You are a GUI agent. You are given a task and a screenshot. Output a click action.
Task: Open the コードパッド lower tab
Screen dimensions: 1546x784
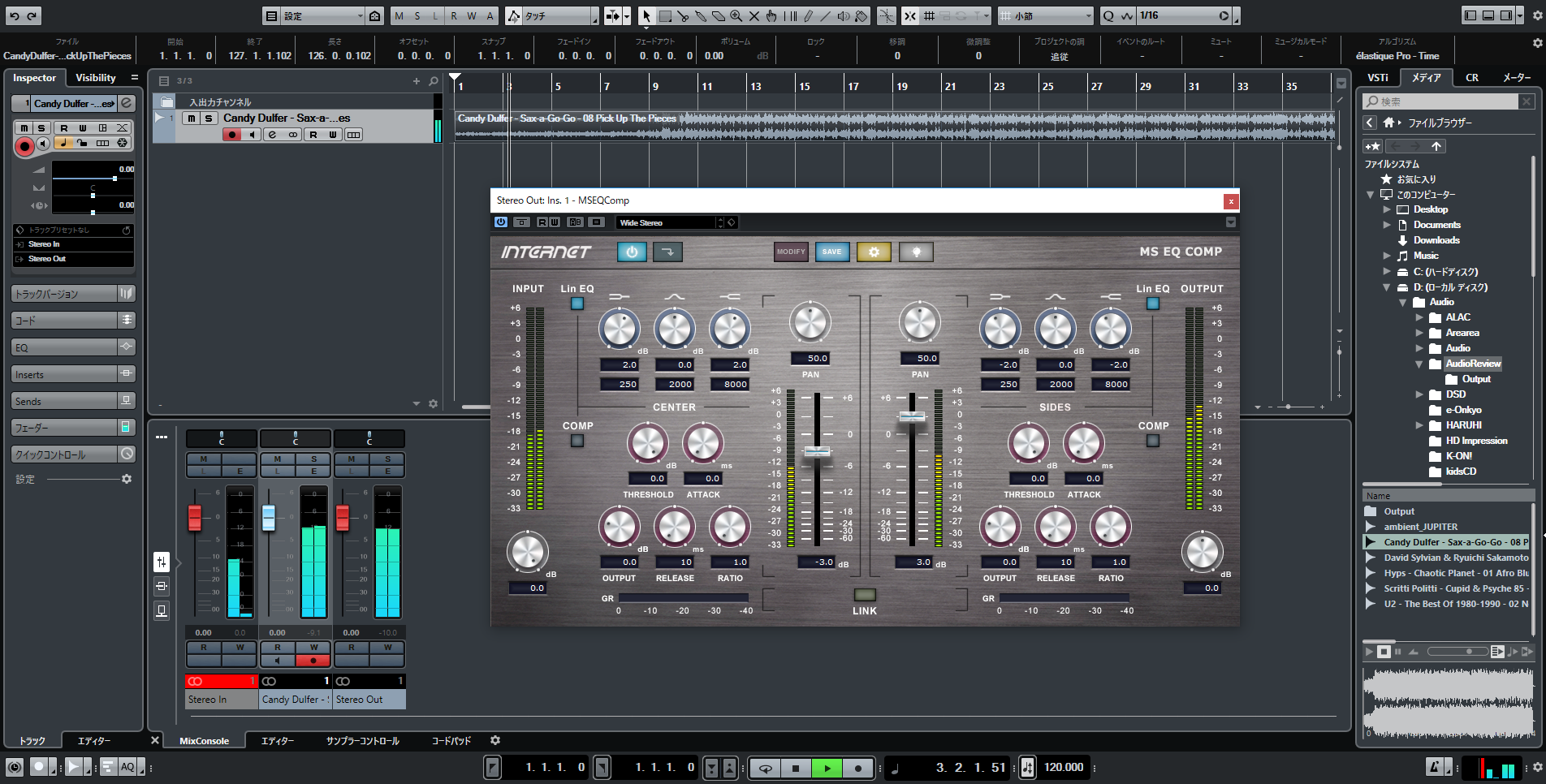coord(451,741)
